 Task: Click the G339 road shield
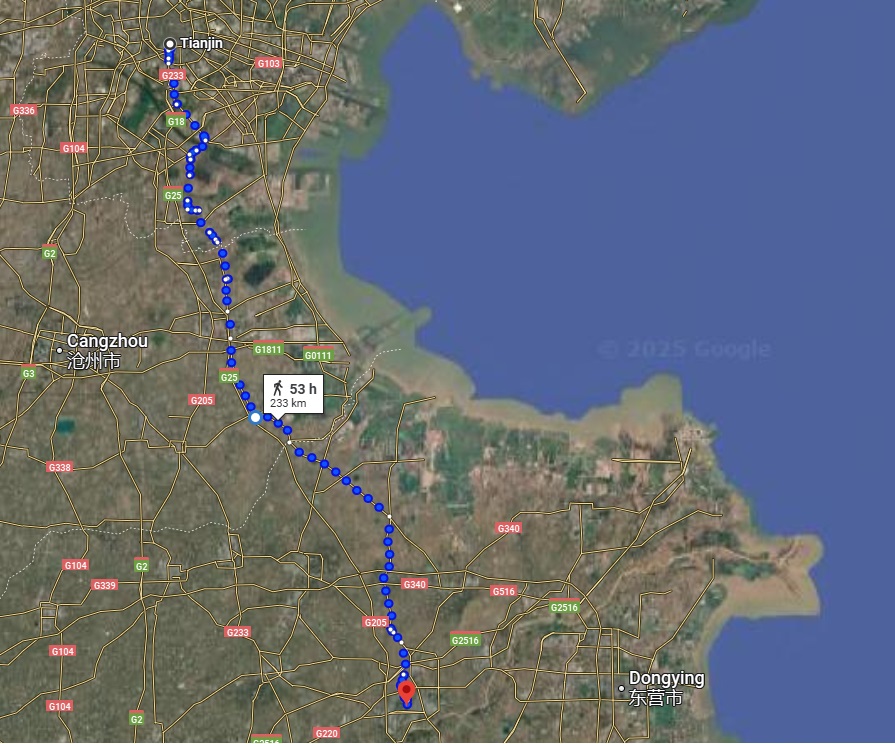[x=104, y=585]
